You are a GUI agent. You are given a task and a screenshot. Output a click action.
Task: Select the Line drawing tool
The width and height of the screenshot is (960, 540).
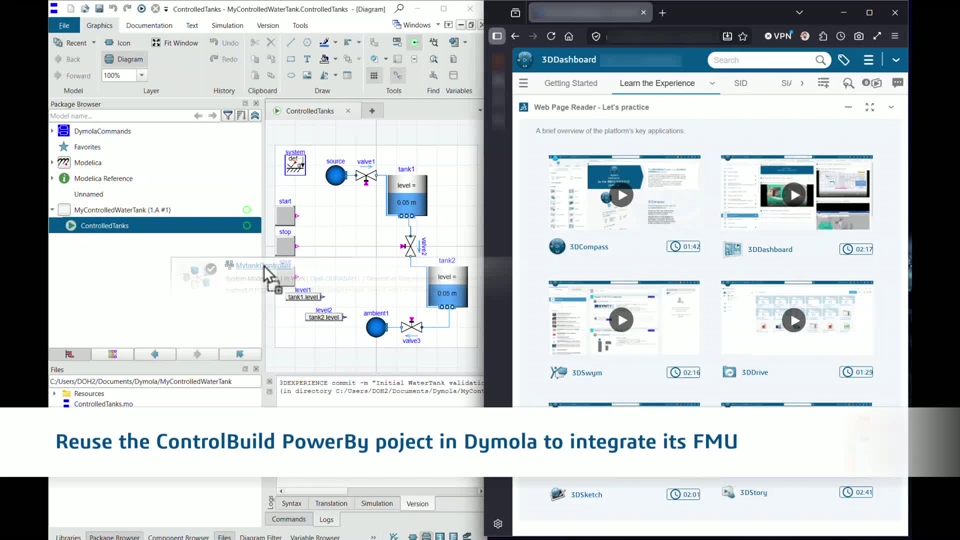point(291,42)
